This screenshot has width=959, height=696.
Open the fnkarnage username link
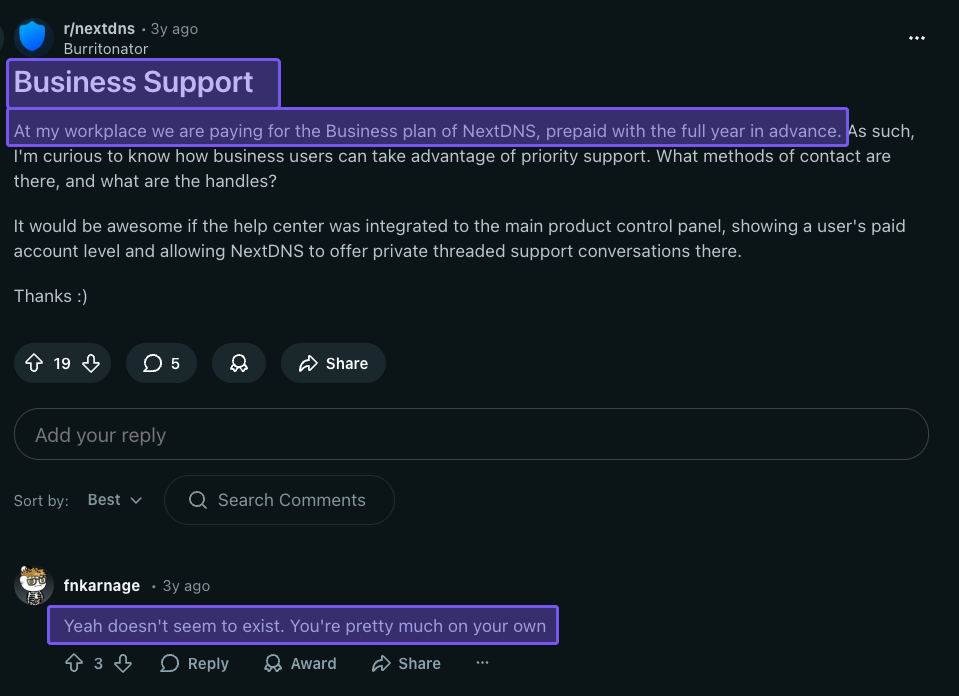101,586
